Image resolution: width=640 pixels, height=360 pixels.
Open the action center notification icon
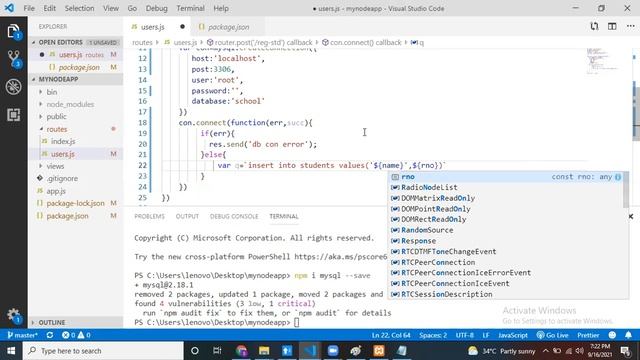[625, 351]
